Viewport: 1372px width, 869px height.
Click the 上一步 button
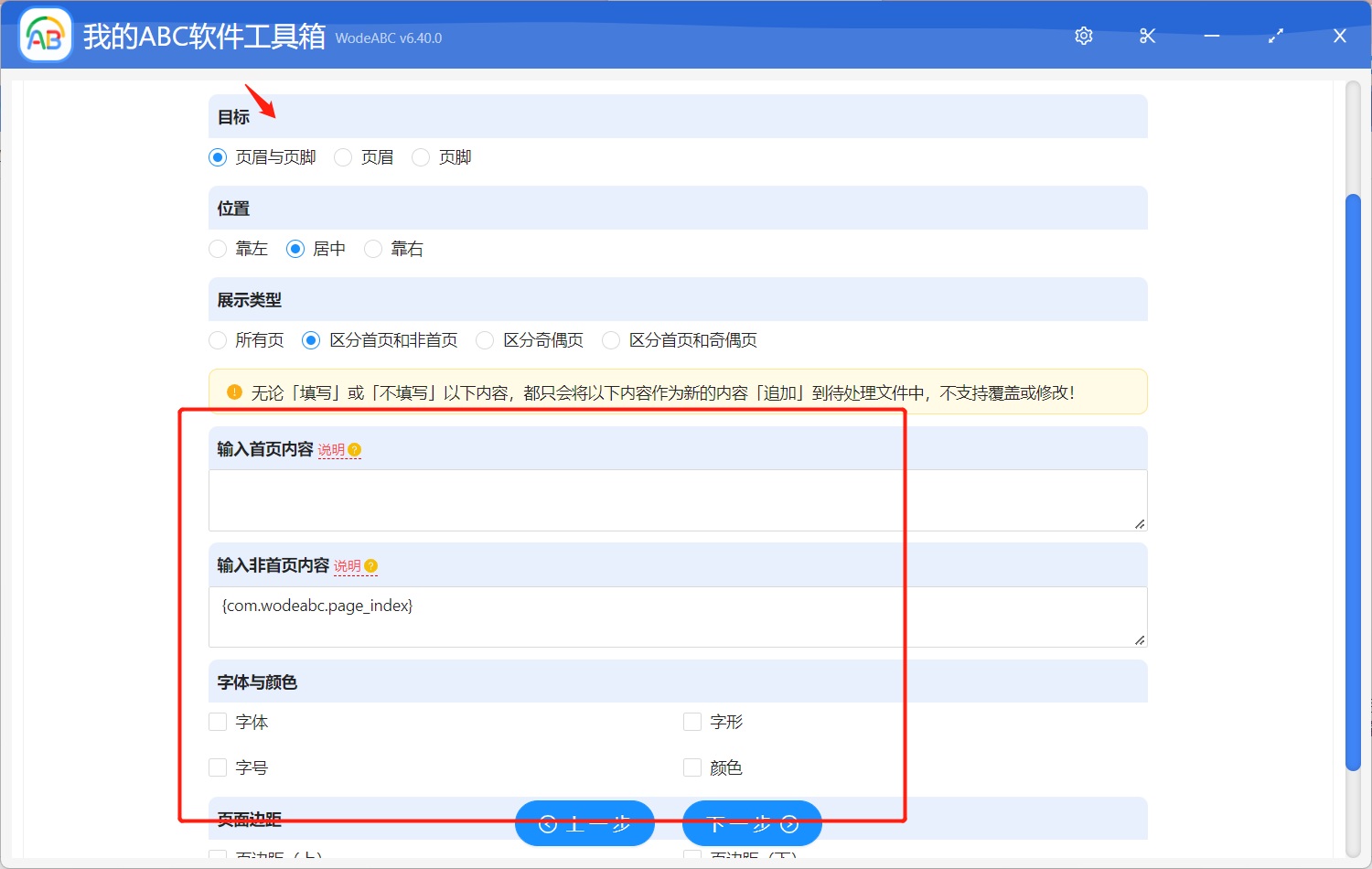(x=584, y=823)
